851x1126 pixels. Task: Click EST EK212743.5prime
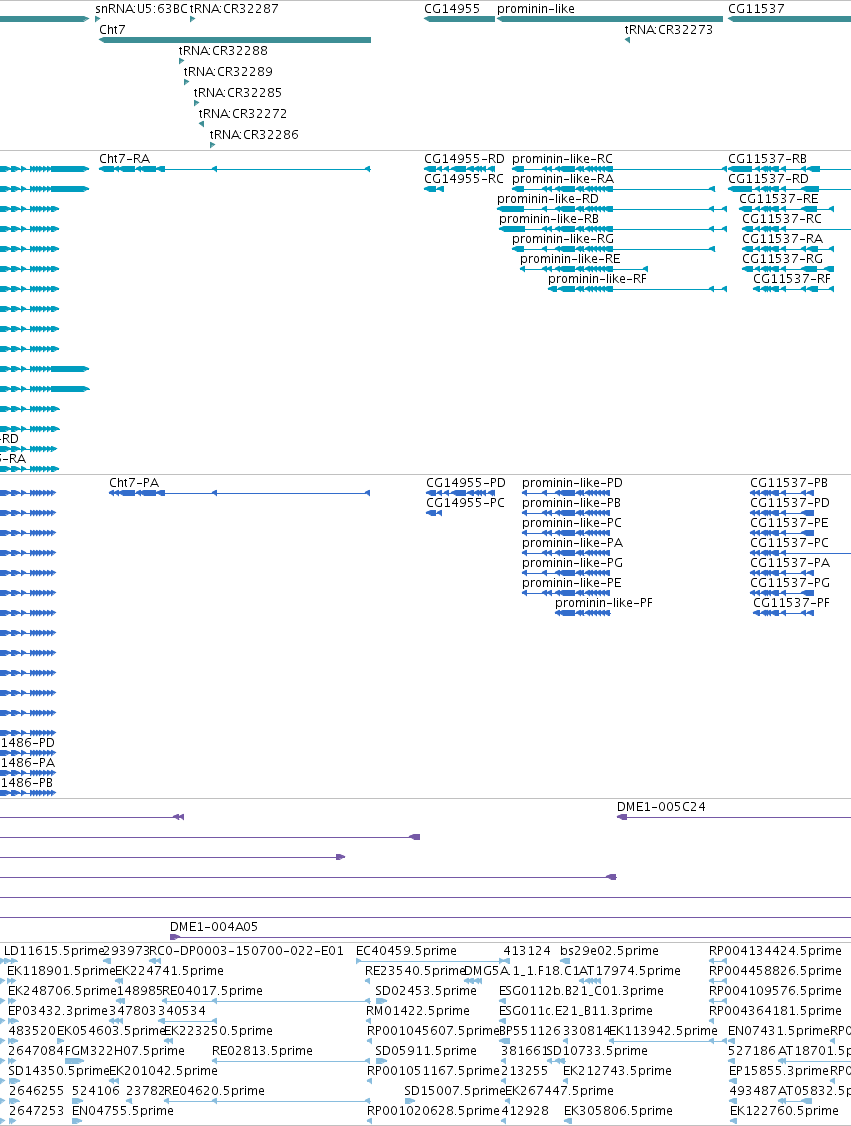coord(618,1071)
